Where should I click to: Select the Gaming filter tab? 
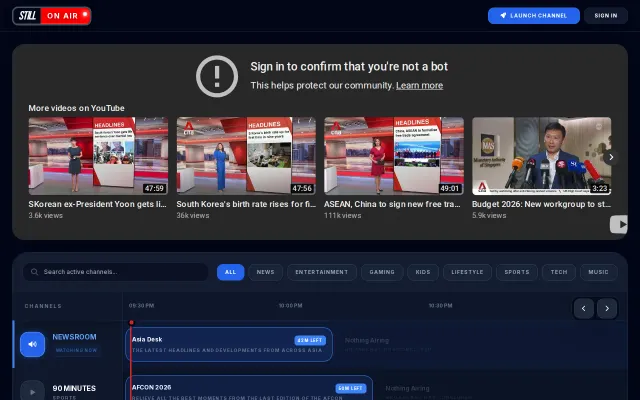382,272
